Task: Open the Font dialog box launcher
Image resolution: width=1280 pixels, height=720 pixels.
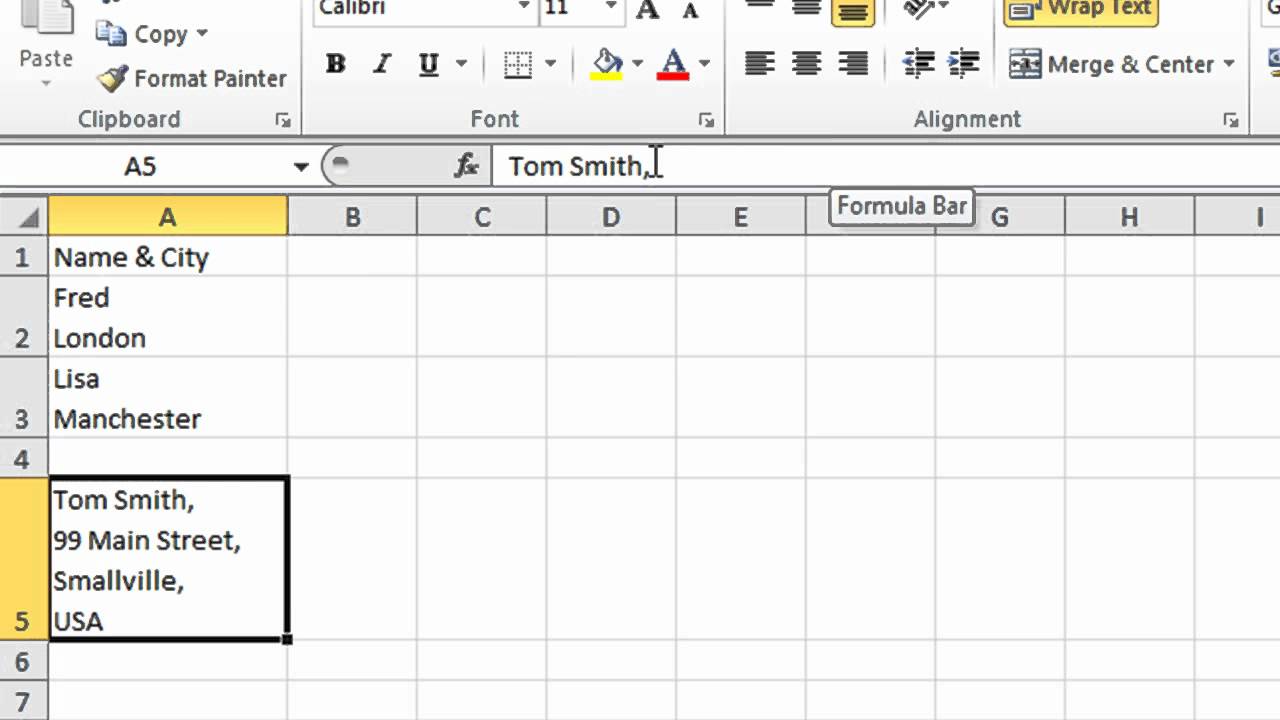Action: [x=707, y=120]
